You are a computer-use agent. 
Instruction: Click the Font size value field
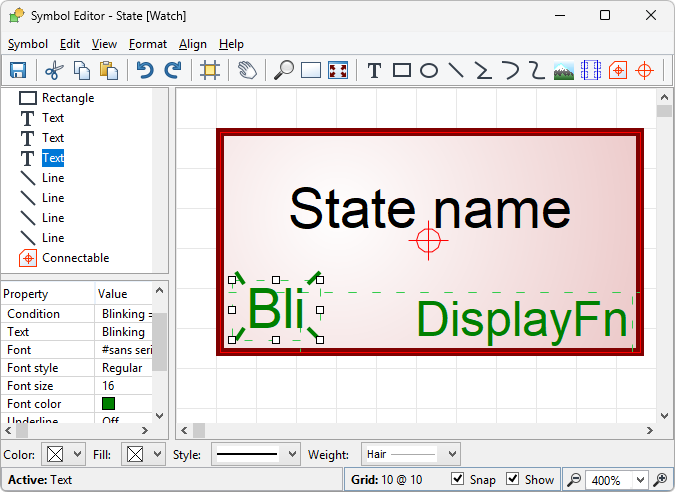click(x=124, y=386)
